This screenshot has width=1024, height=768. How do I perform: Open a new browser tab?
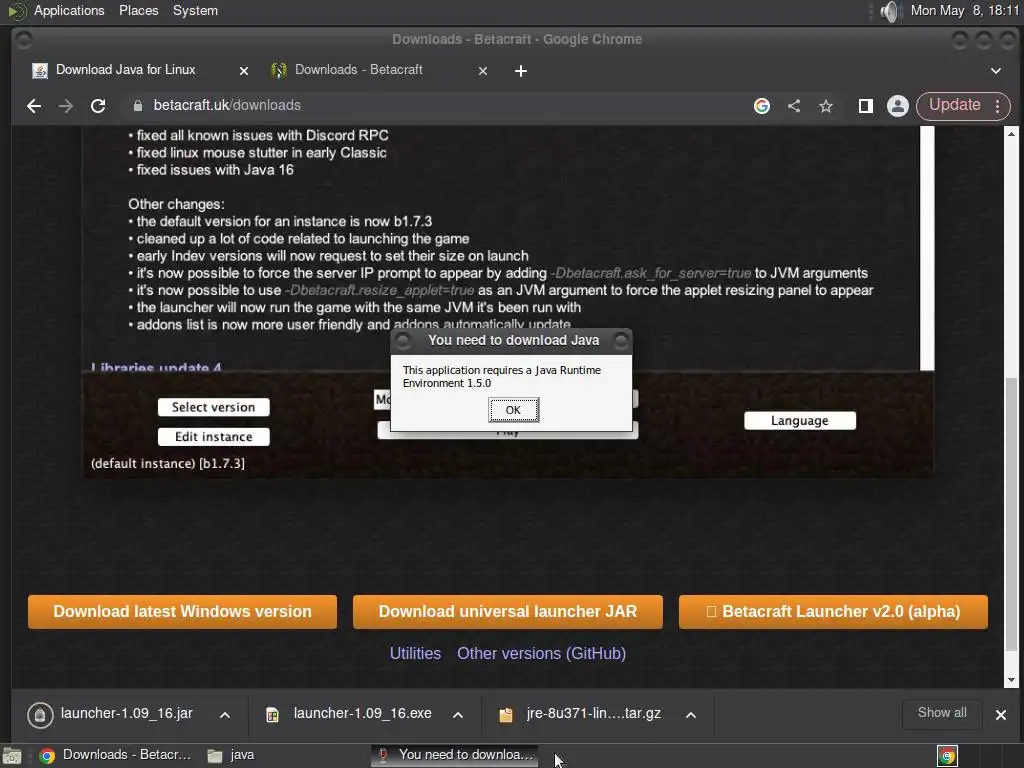point(520,71)
